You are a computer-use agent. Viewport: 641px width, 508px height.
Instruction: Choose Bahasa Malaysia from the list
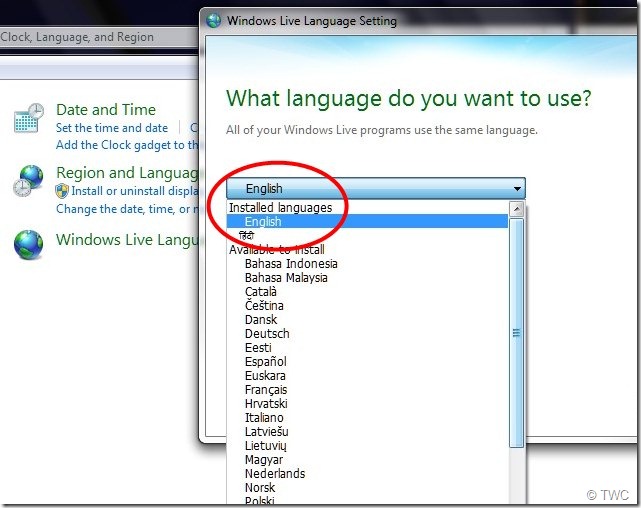click(368, 278)
